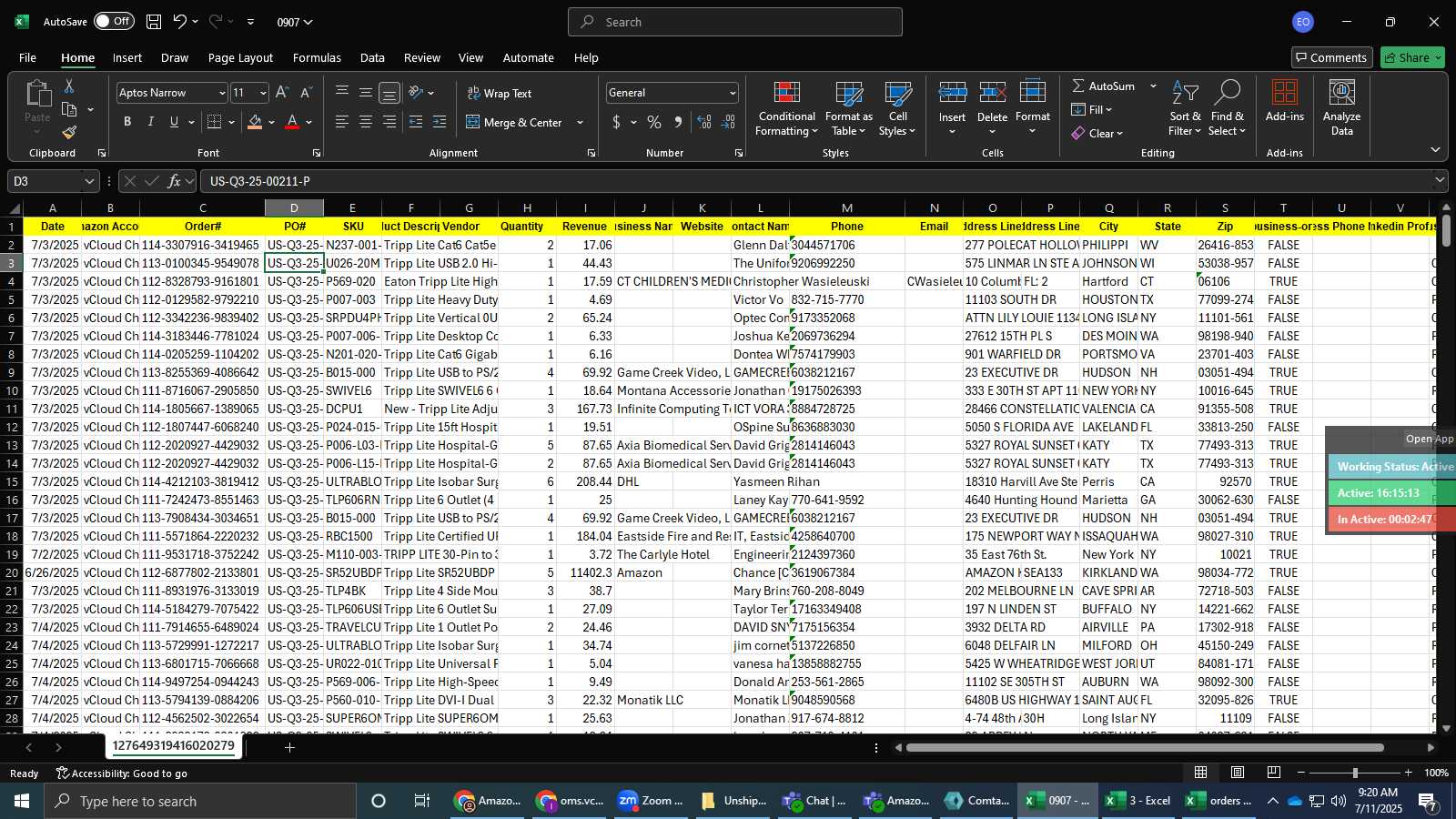Toggle Wrap Text
1456x819 pixels.
coord(499,93)
